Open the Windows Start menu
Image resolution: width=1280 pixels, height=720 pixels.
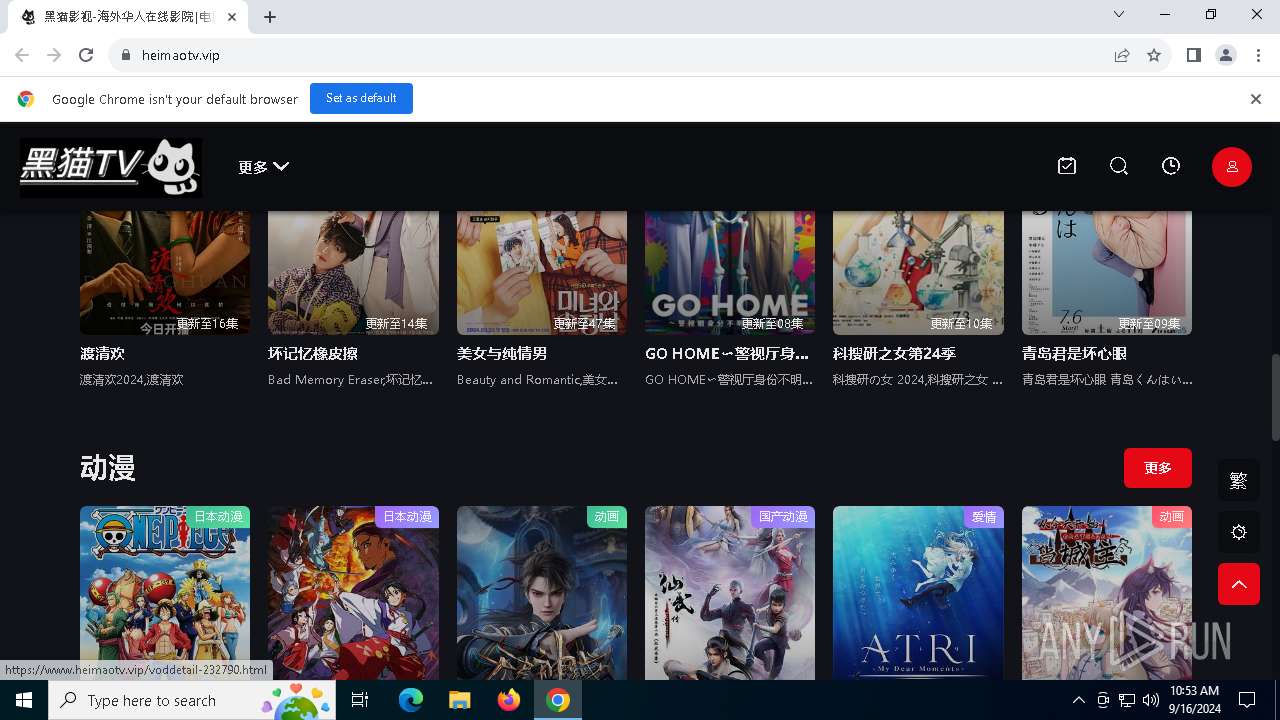click(x=24, y=700)
